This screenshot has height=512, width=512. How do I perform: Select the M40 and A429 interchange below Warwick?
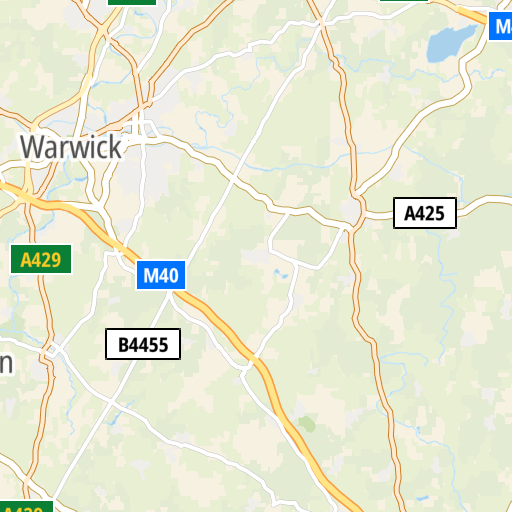tap(27, 197)
